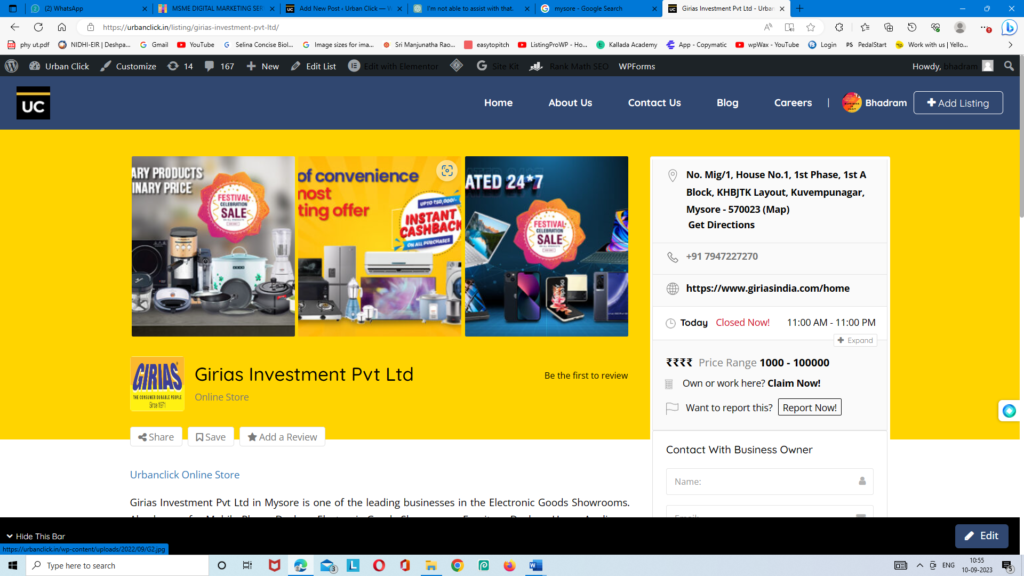Viewport: 1024px width, 576px height.
Task: Click the WordPress logo in the admin bar
Action: pyautogui.click(x=12, y=66)
